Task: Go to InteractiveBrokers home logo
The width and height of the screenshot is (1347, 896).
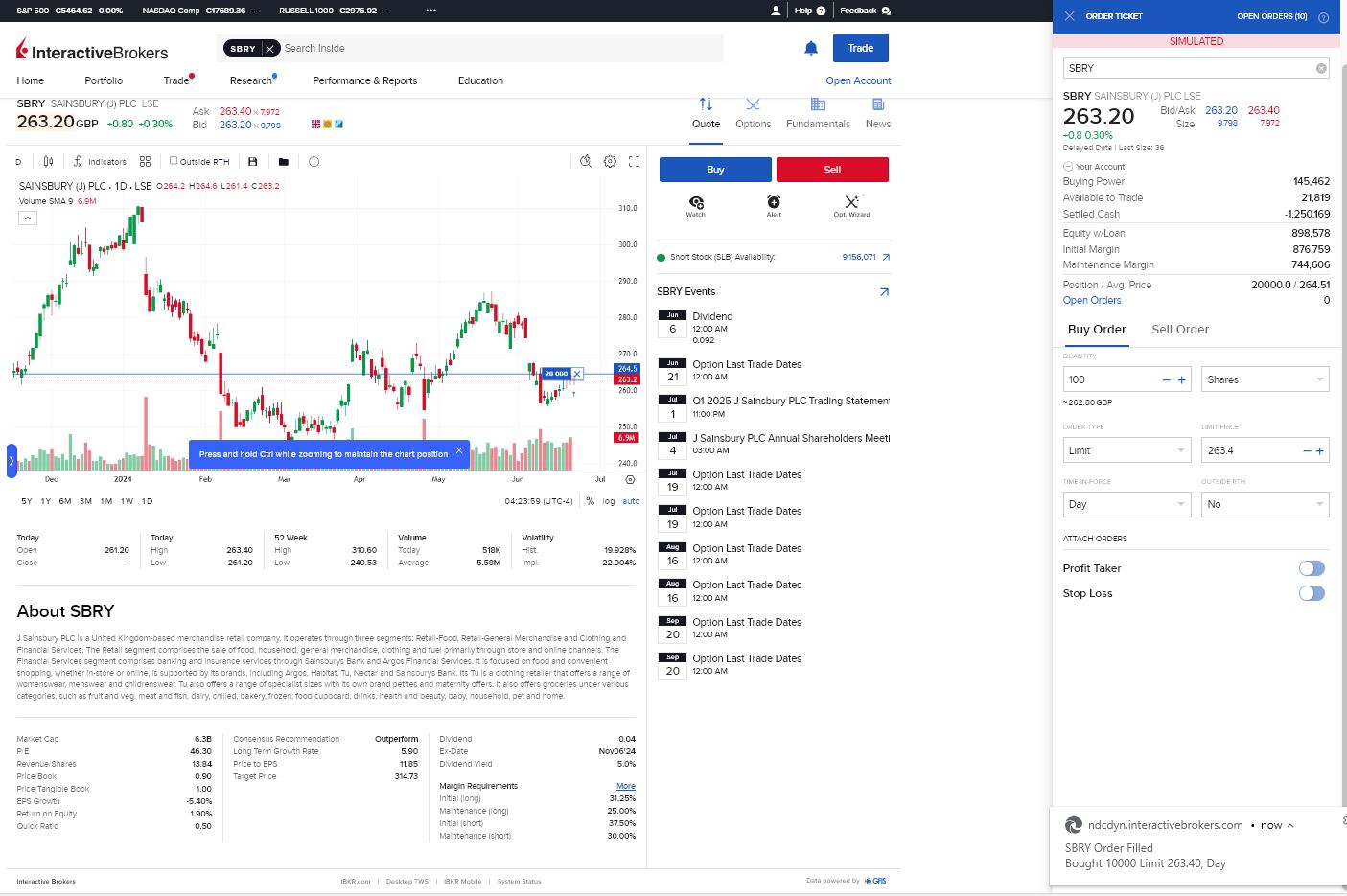Action: click(92, 50)
